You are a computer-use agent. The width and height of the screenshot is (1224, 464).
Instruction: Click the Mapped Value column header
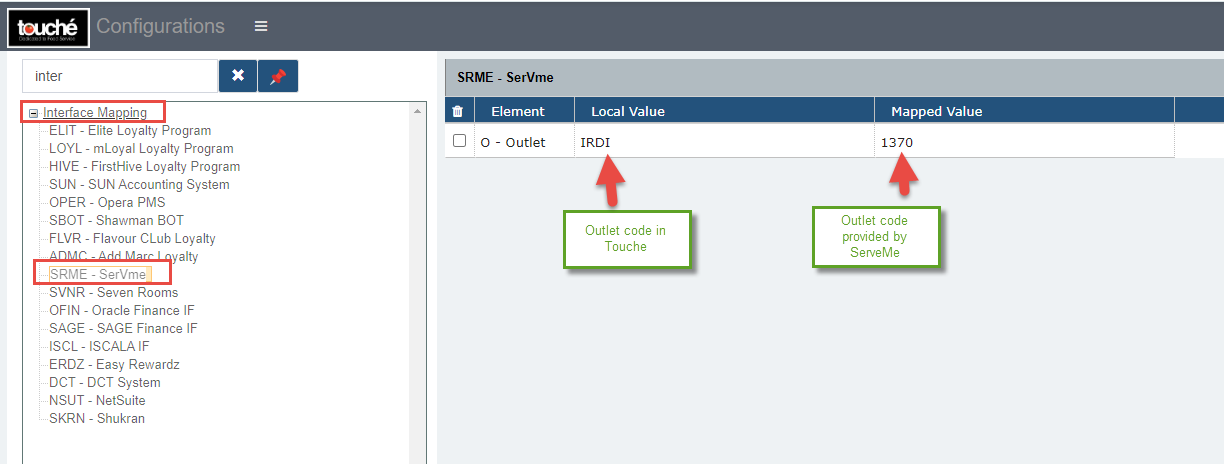pyautogui.click(x=936, y=112)
